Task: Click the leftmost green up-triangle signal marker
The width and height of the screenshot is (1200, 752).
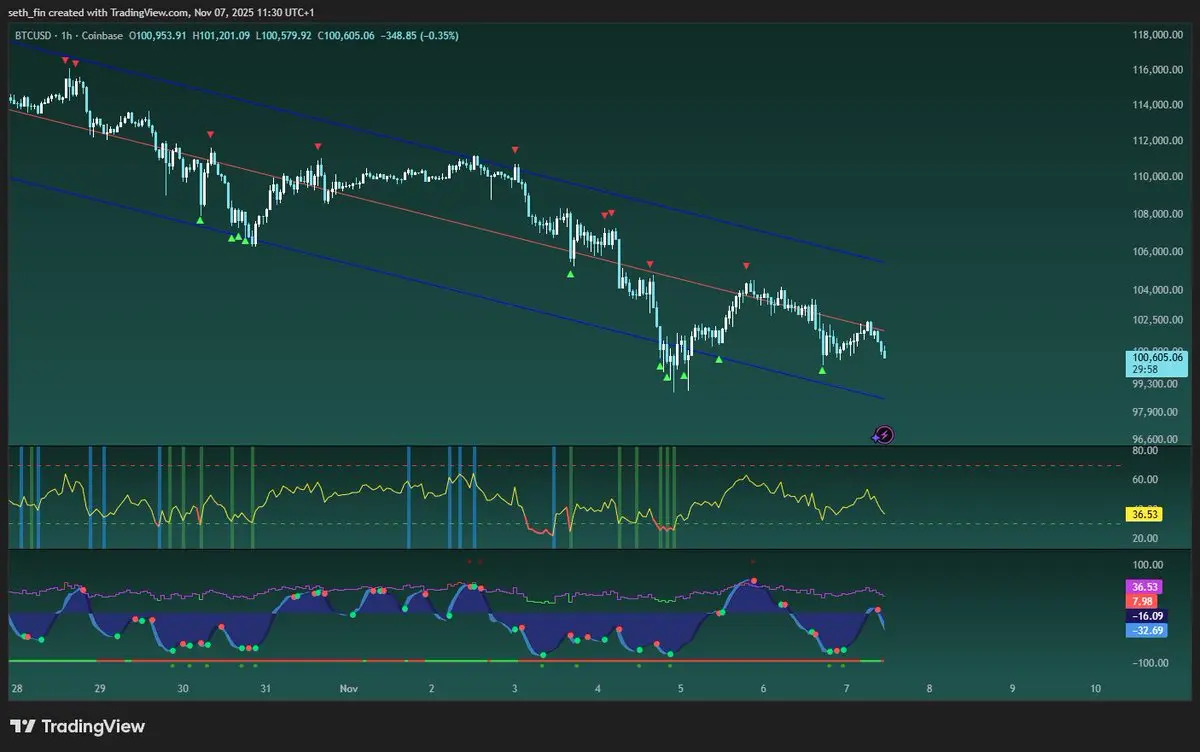Action: pyautogui.click(x=200, y=220)
